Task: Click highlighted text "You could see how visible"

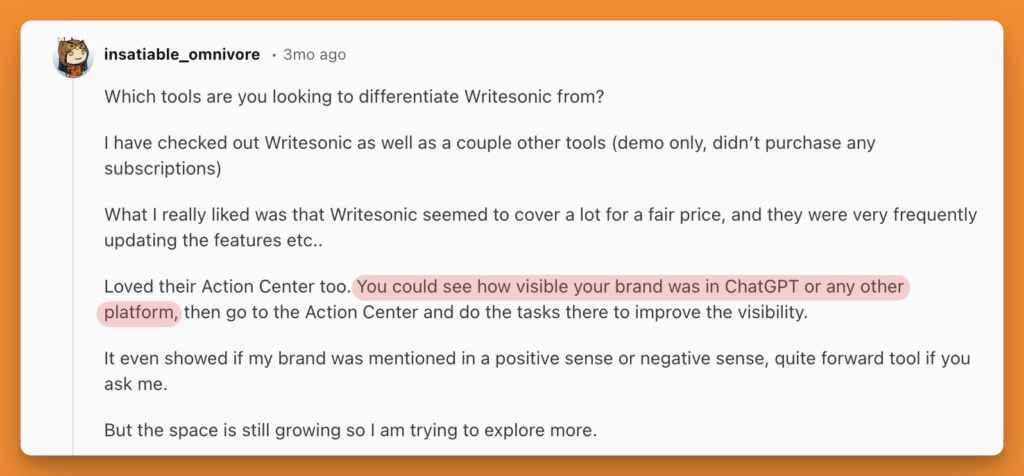Action: [453, 288]
